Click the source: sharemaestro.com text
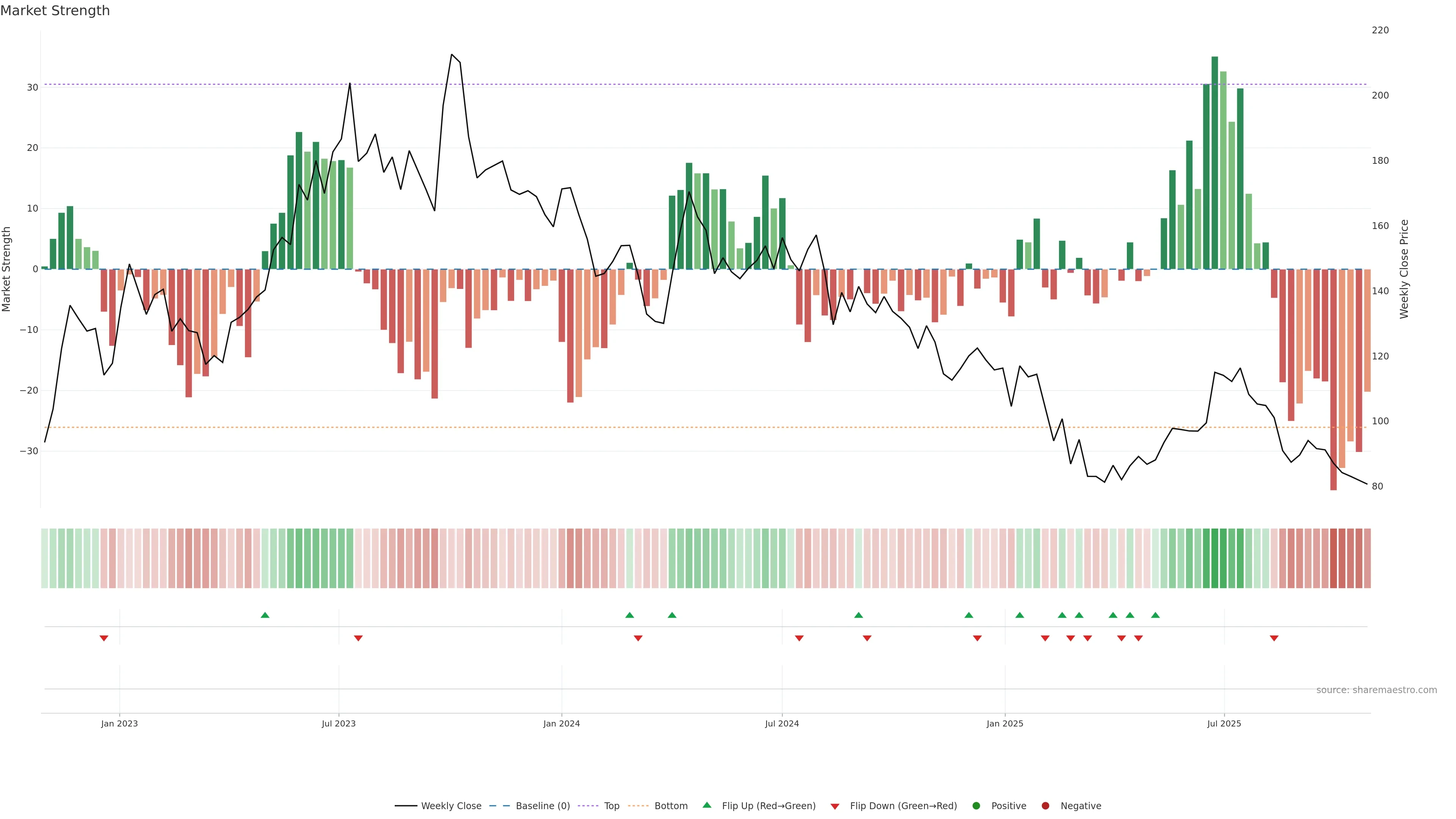Image resolution: width=1456 pixels, height=819 pixels. click(x=1376, y=690)
